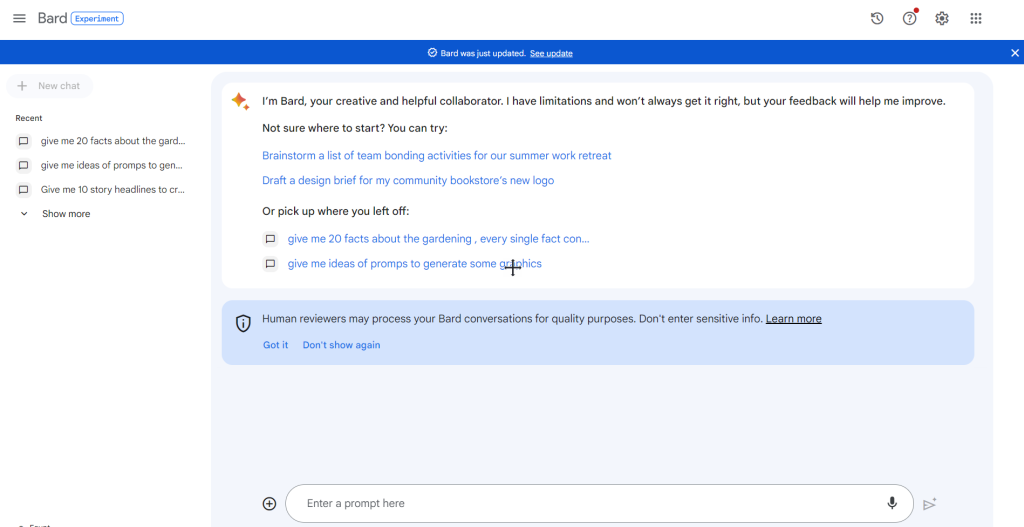Screen dimensions: 1024x527
Task: Resume the 20 gardening facts conversation
Action: pyautogui.click(x=438, y=239)
